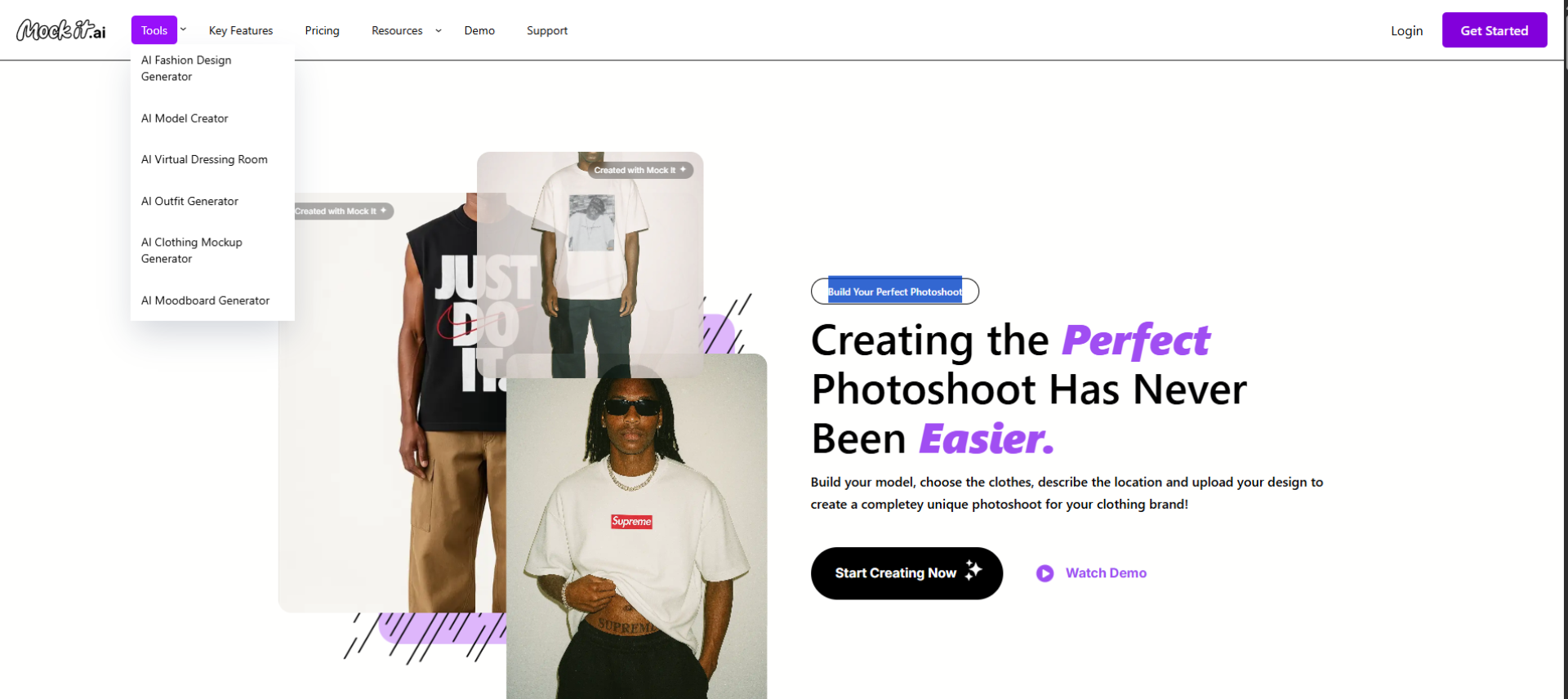This screenshot has width=1568, height=699.
Task: Expand the Resources dropdown chevron
Action: click(x=439, y=30)
